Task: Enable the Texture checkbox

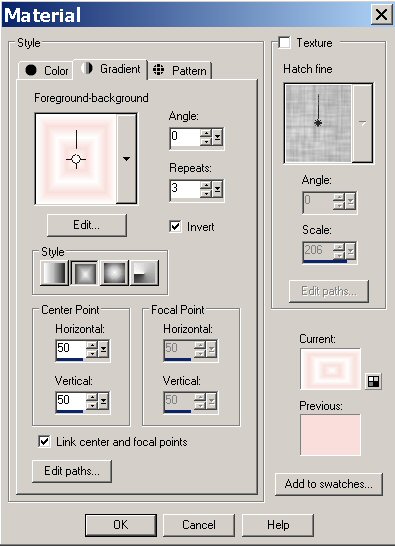Action: 285,43
